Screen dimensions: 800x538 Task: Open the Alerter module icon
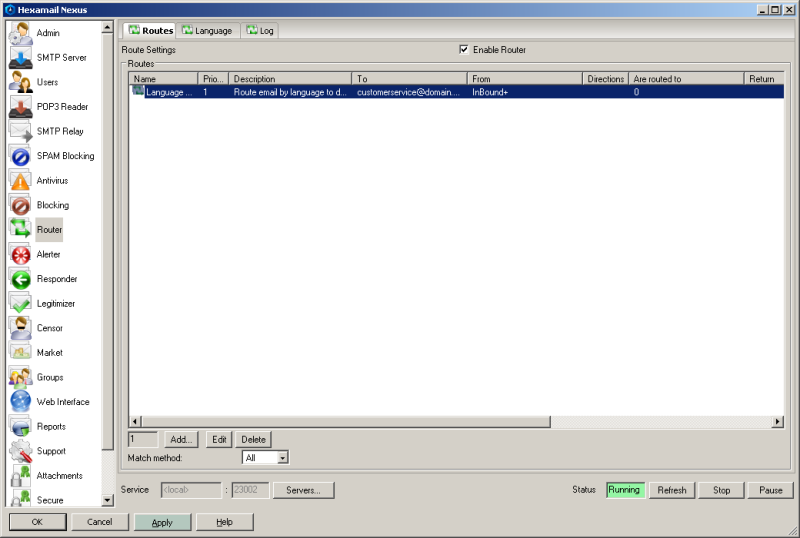pyautogui.click(x=21, y=254)
